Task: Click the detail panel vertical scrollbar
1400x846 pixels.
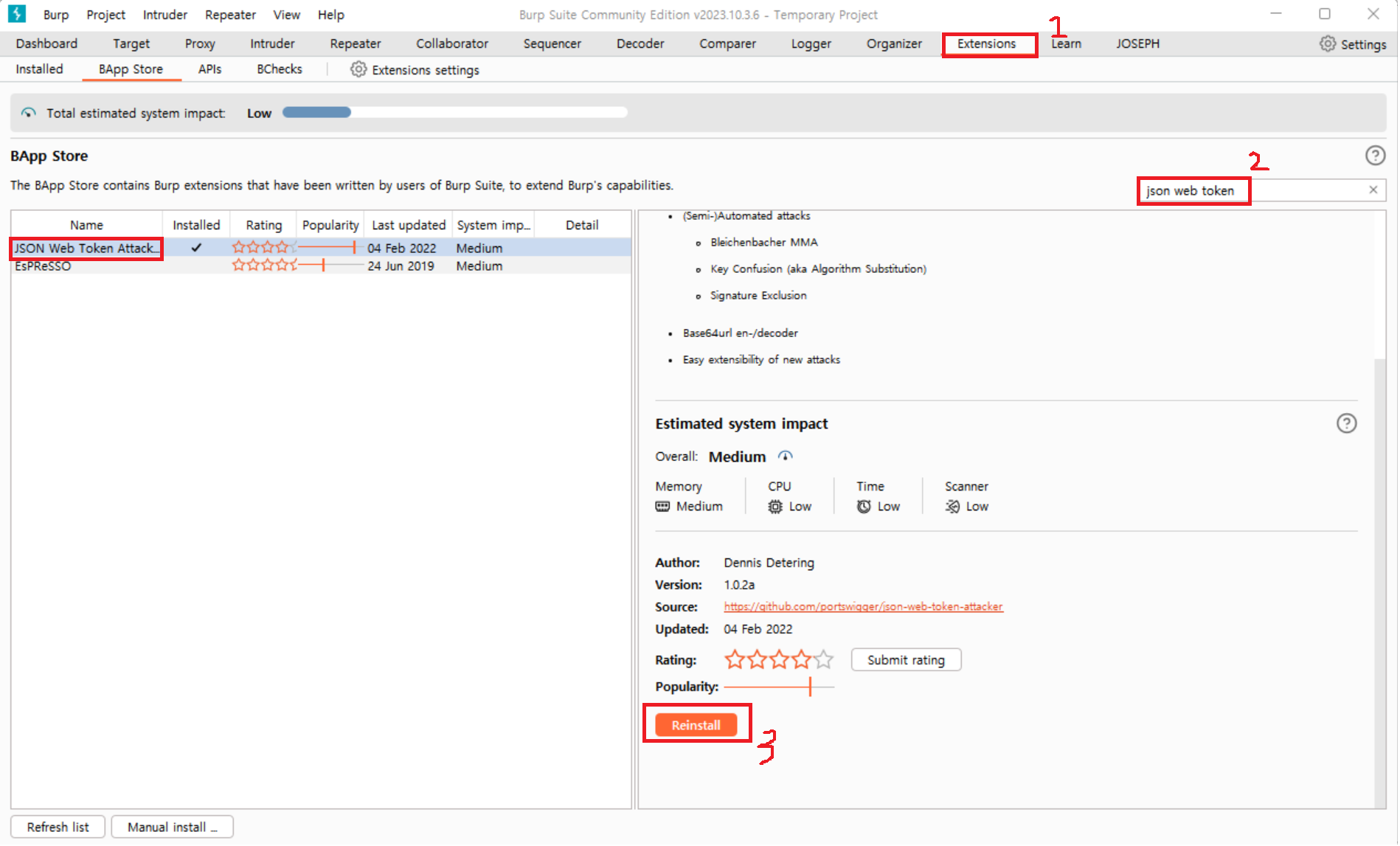Action: (1380, 583)
